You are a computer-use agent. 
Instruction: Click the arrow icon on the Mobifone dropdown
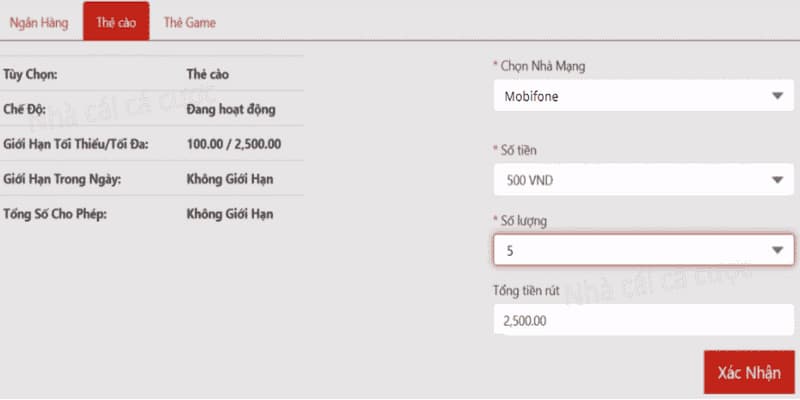[777, 95]
